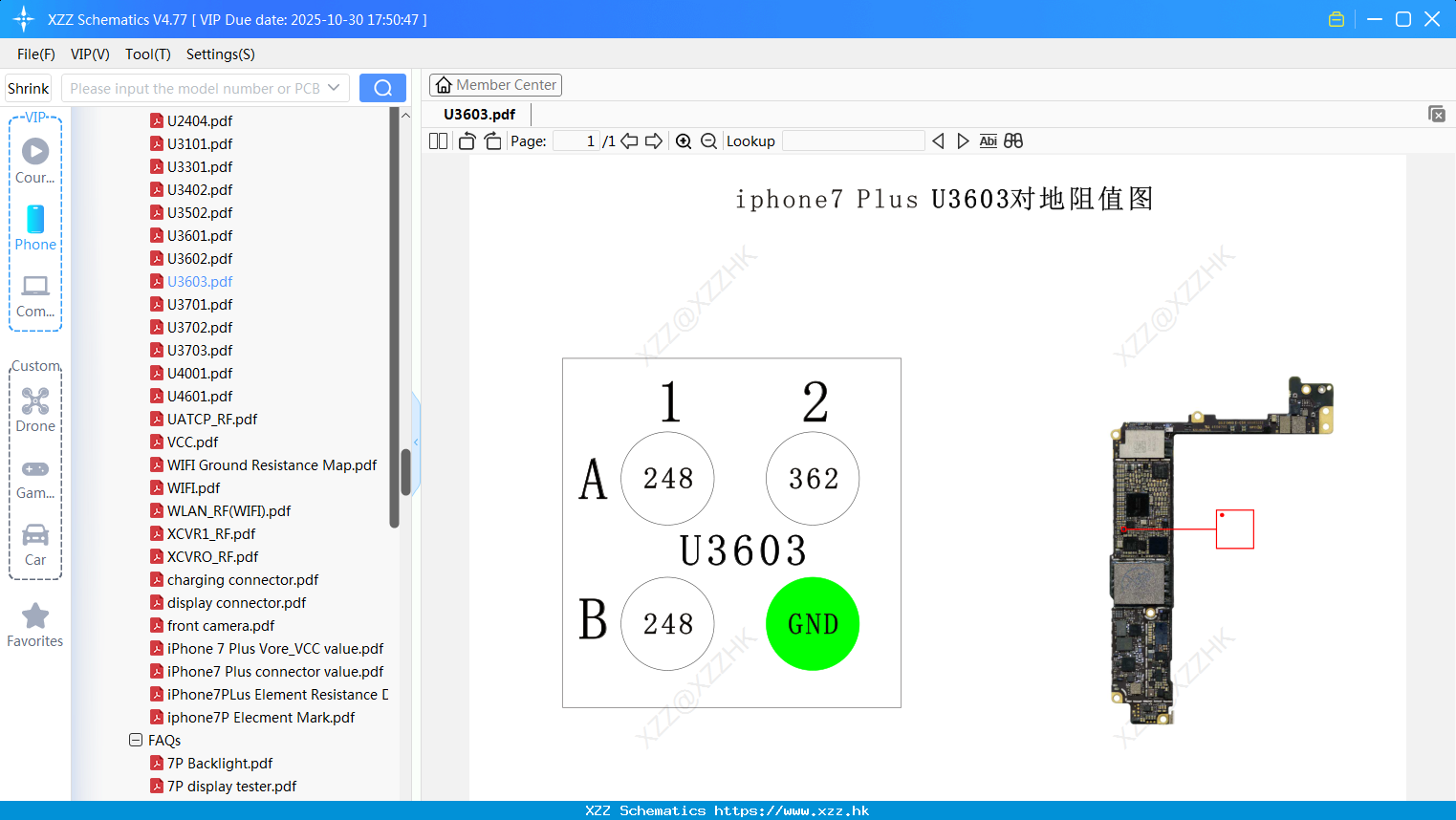Toggle whole-word match Abi icon
Image resolution: width=1456 pixels, height=820 pixels.
(x=989, y=140)
